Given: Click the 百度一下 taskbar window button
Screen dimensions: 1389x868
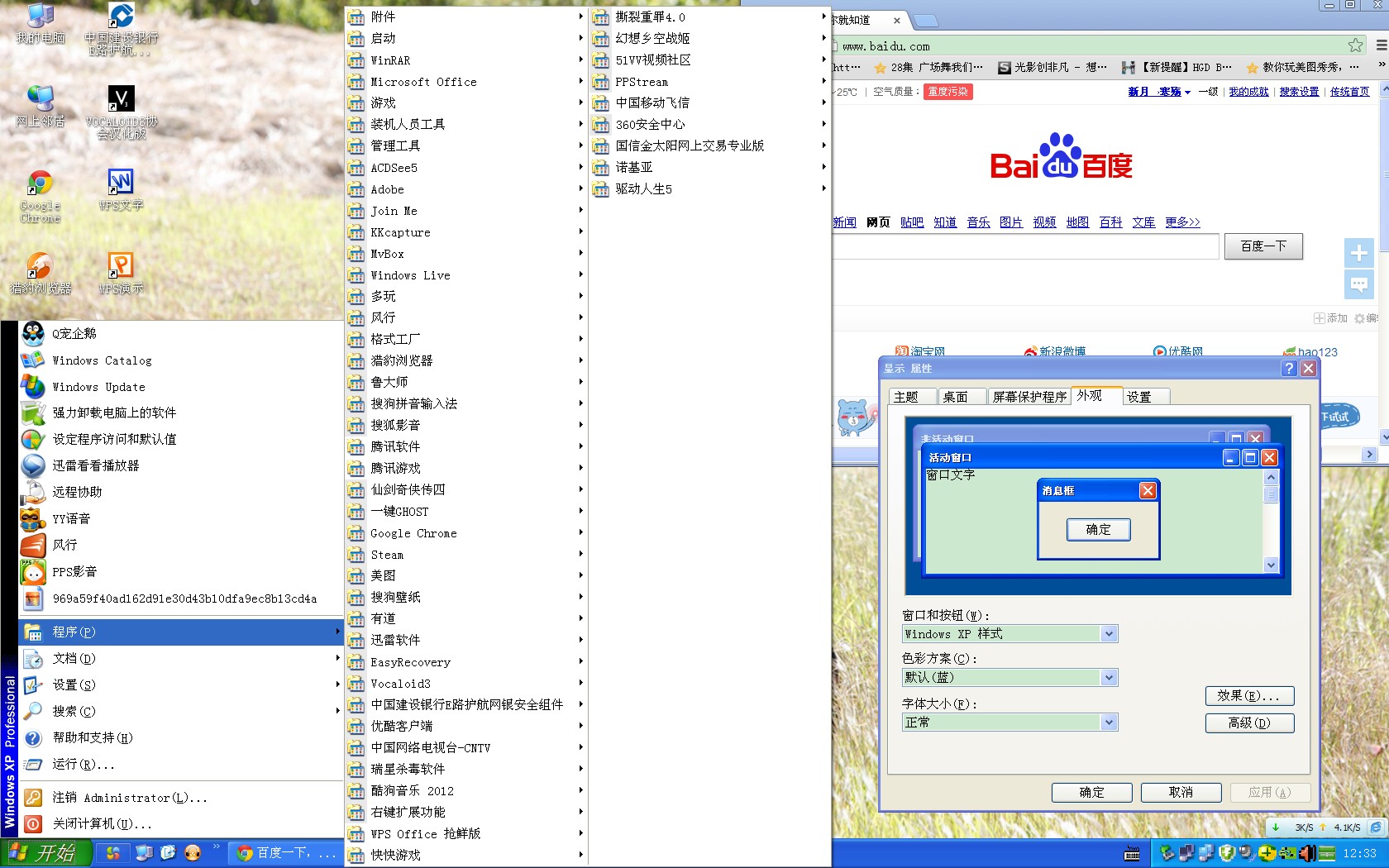Looking at the screenshot, I should tap(286, 852).
